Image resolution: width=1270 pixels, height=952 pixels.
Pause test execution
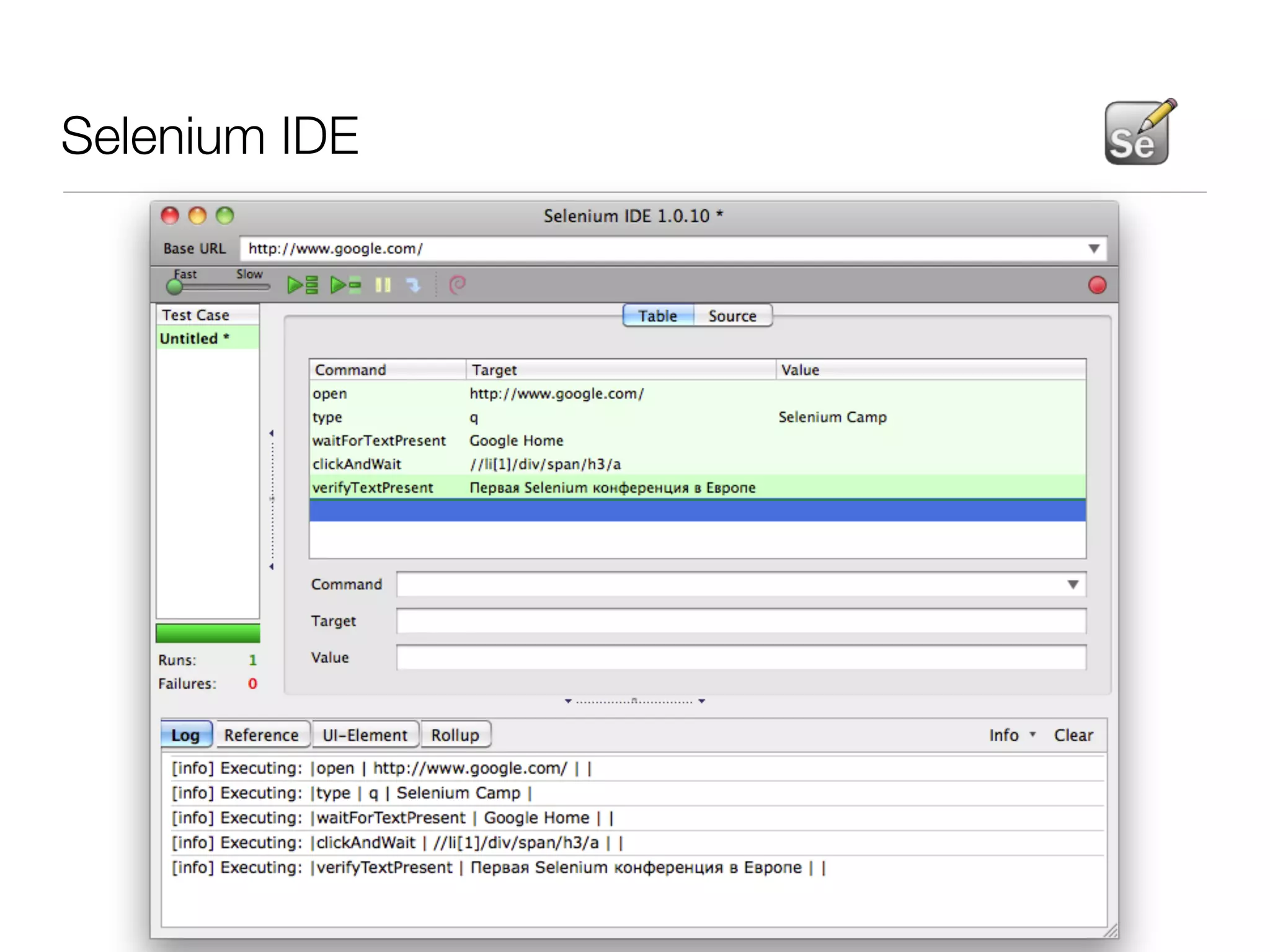pos(383,285)
